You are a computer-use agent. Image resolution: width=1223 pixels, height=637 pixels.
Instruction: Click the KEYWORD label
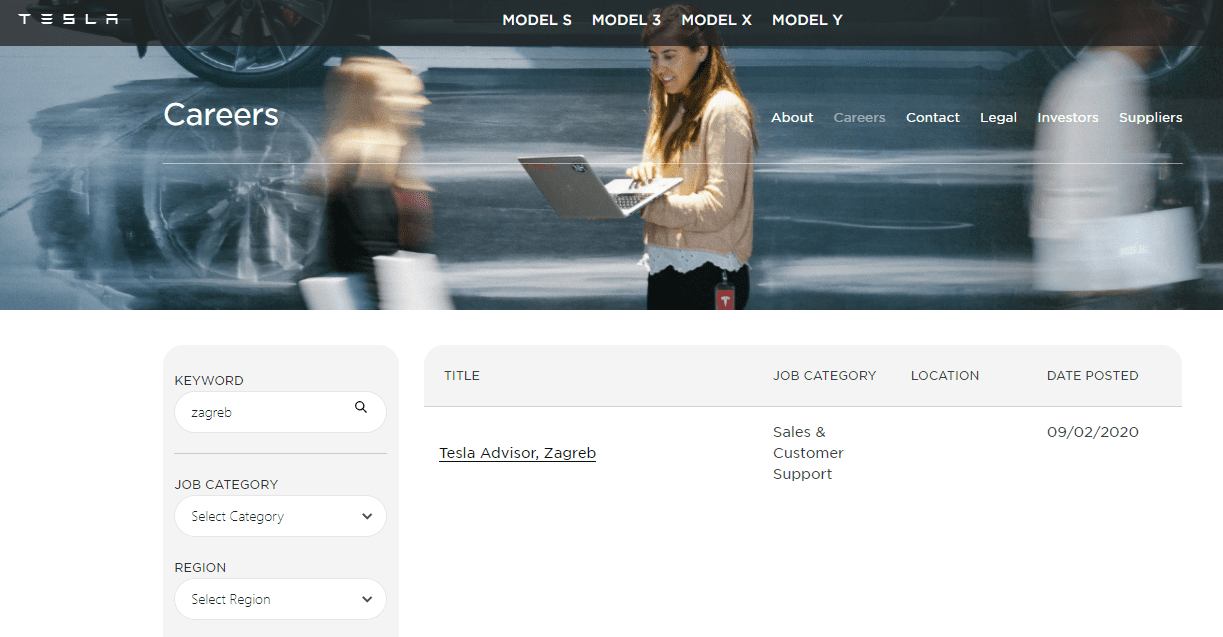[x=209, y=381]
